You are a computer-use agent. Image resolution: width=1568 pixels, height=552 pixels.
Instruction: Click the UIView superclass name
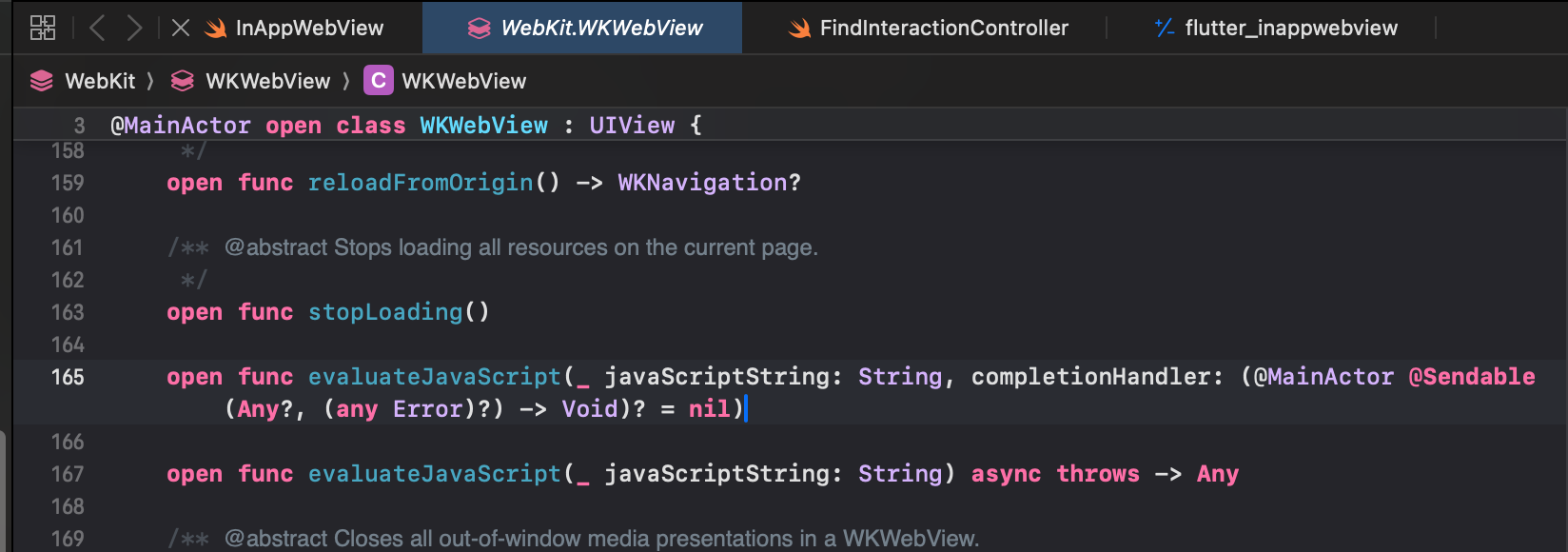coord(632,126)
